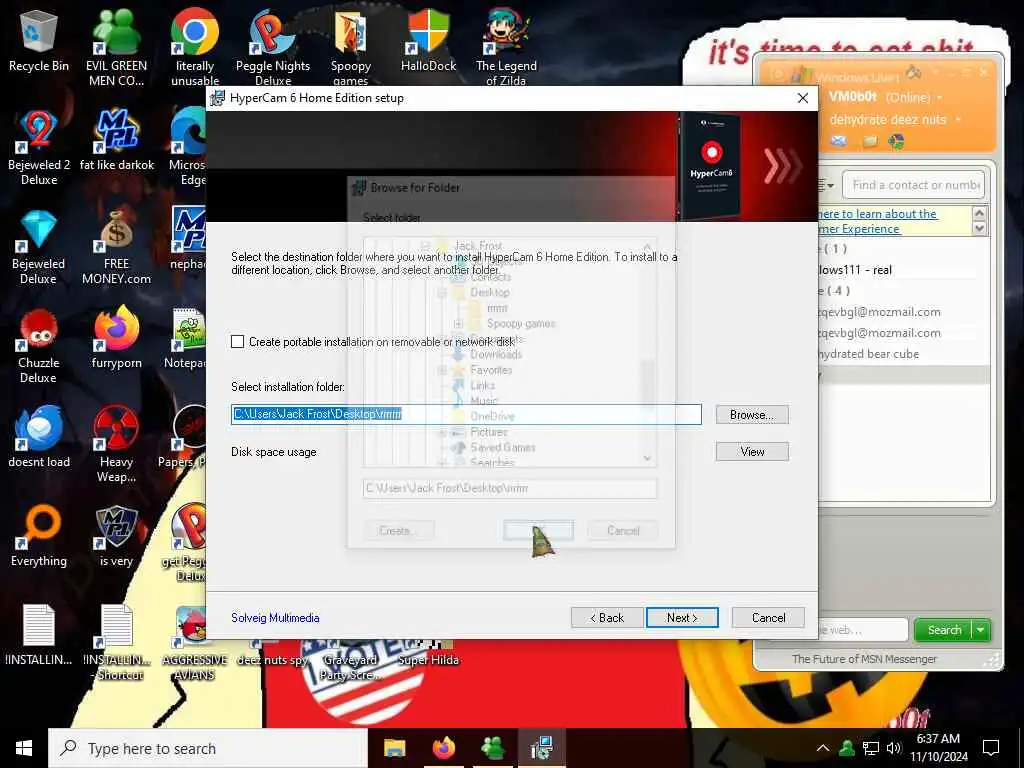Open the EVIL GREEN MEN CO... shortcut
The image size is (1024, 768).
[x=116, y=47]
